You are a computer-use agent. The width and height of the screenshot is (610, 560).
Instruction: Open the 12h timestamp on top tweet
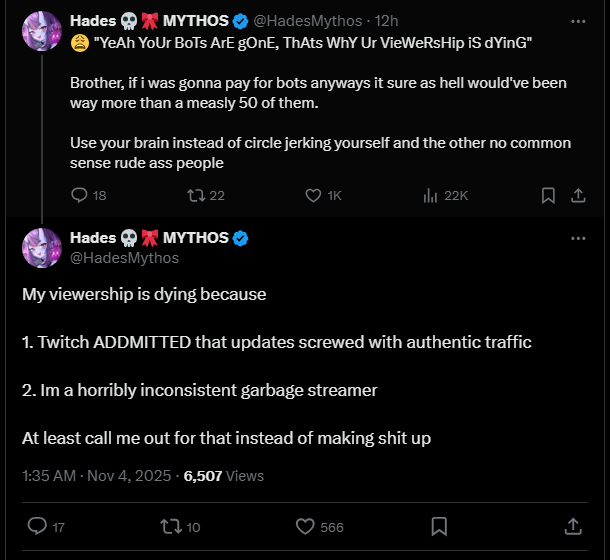click(x=386, y=21)
